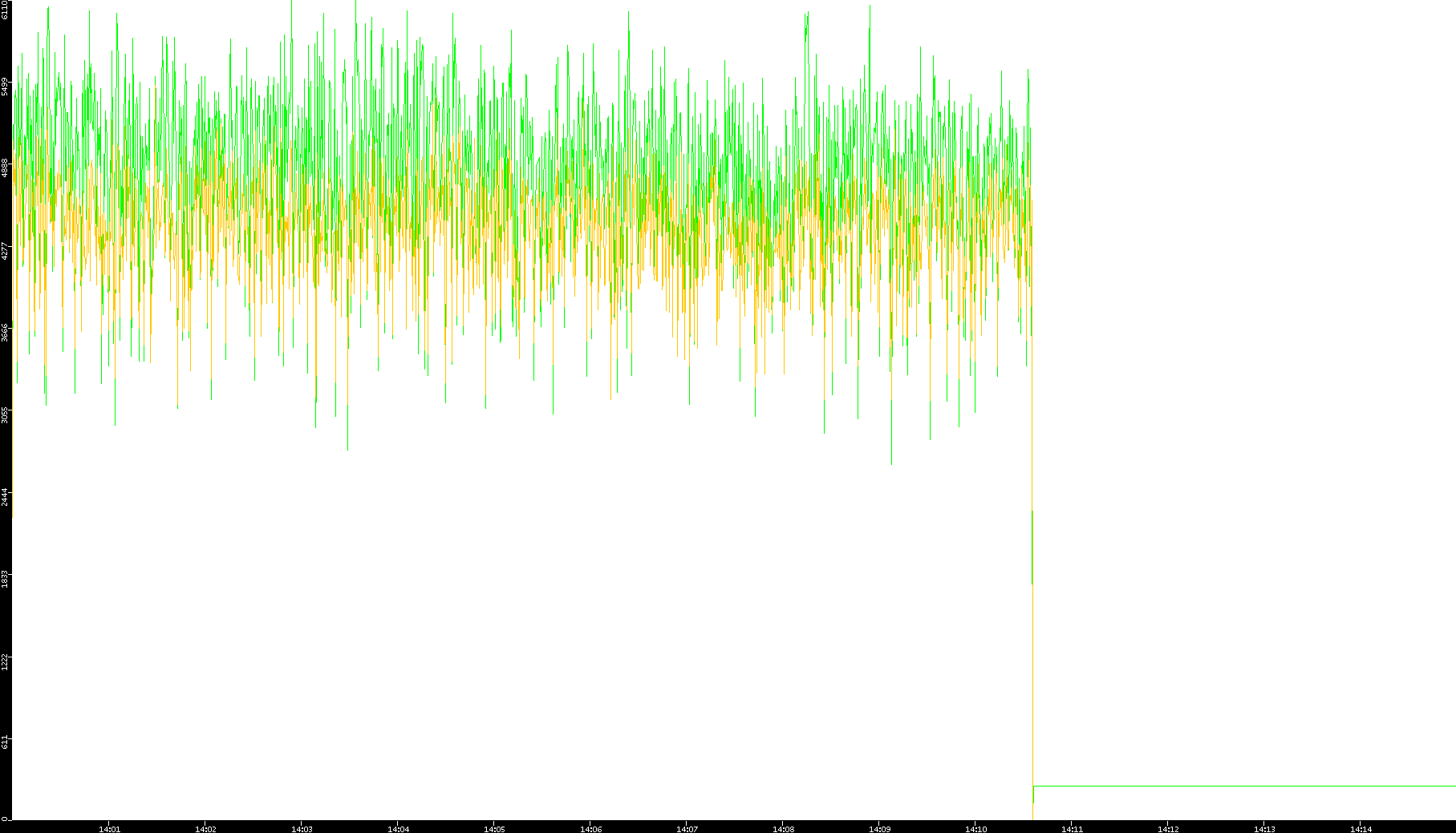Screen dimensions: 1456x833
Task: Click the 2444 y-axis label
Action: coord(5,496)
